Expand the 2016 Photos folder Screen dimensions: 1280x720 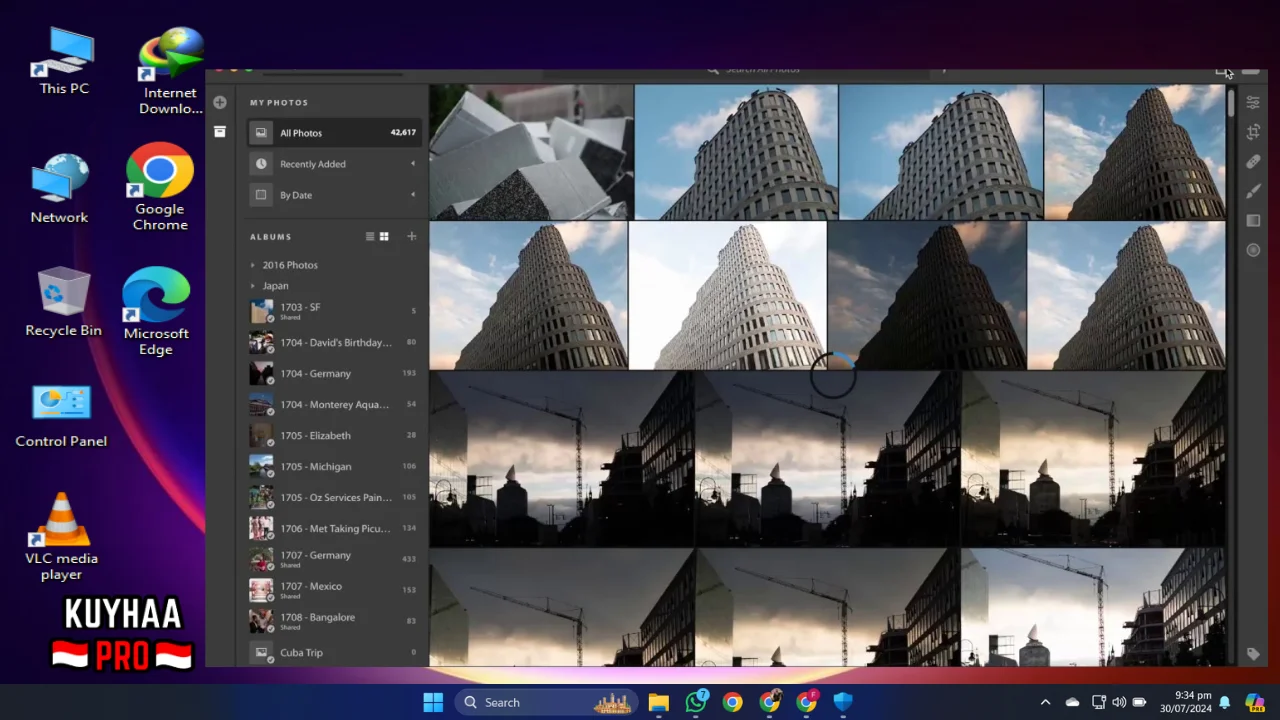(x=253, y=265)
